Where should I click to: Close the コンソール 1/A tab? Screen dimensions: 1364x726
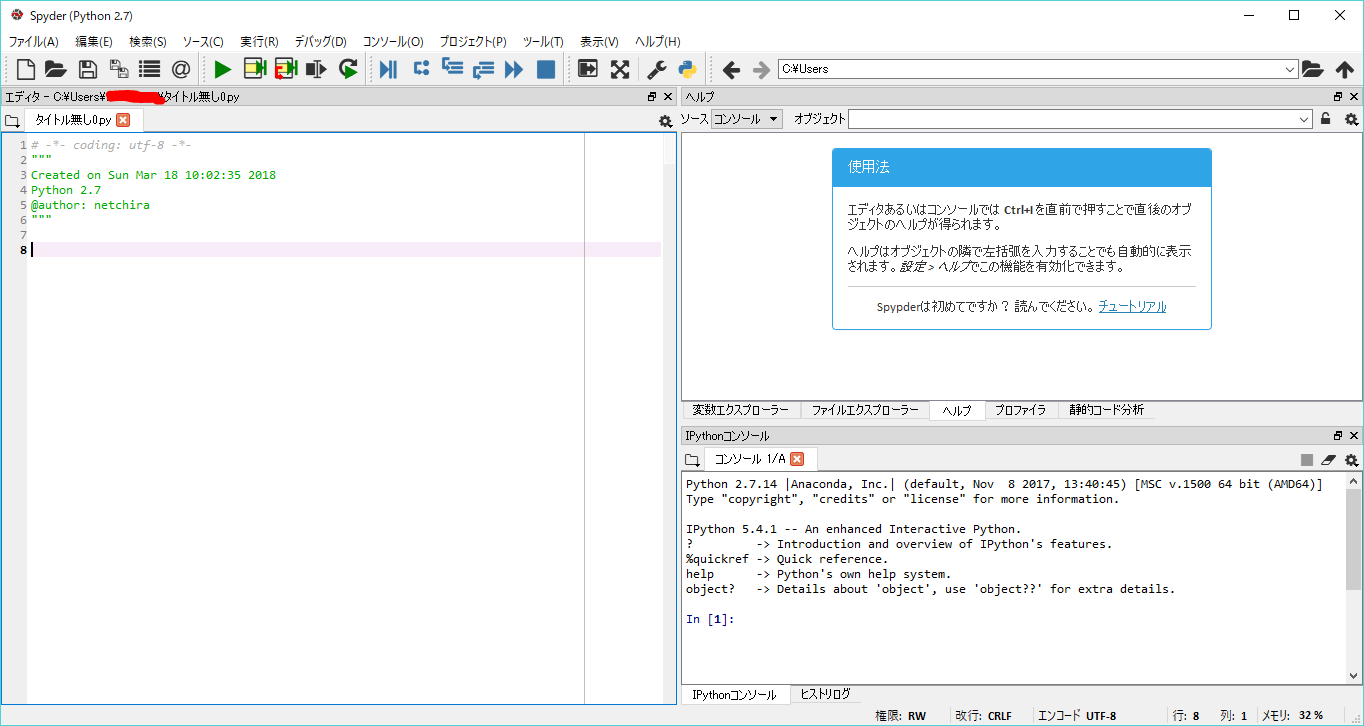pos(797,459)
